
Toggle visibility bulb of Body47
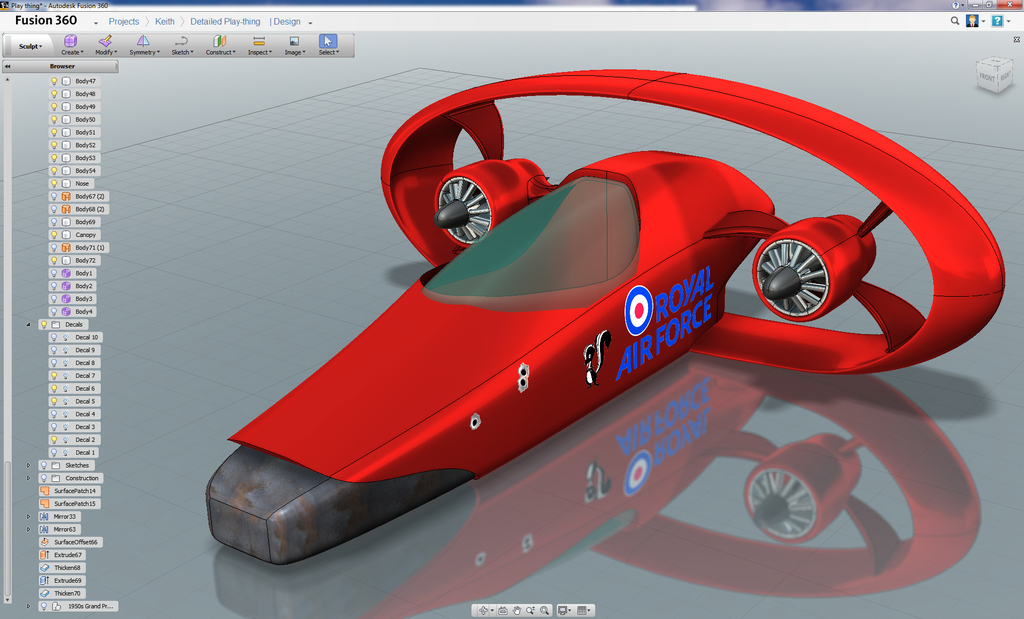[54, 81]
